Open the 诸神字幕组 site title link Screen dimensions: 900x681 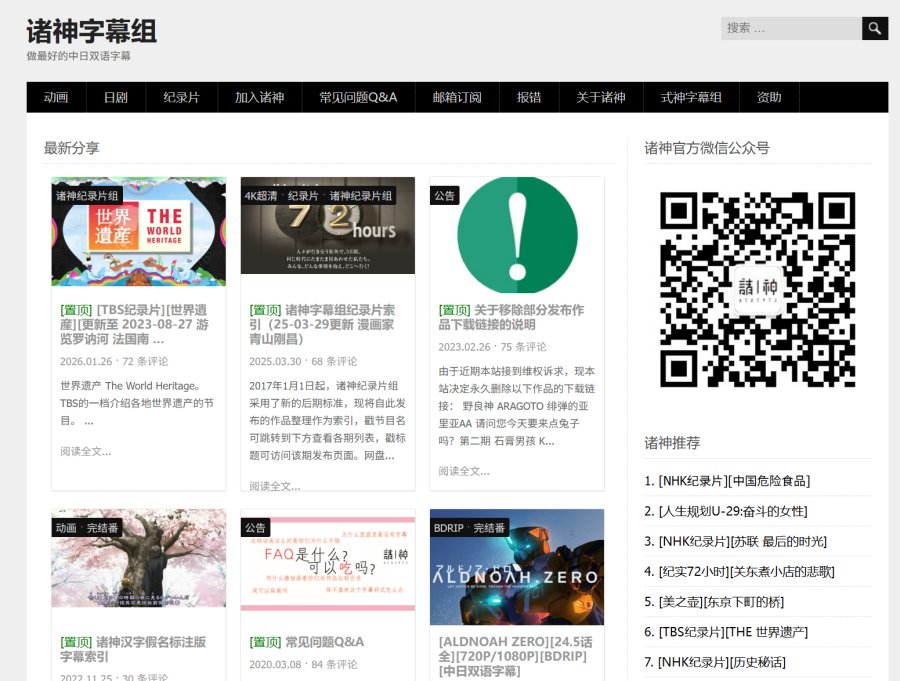click(92, 31)
